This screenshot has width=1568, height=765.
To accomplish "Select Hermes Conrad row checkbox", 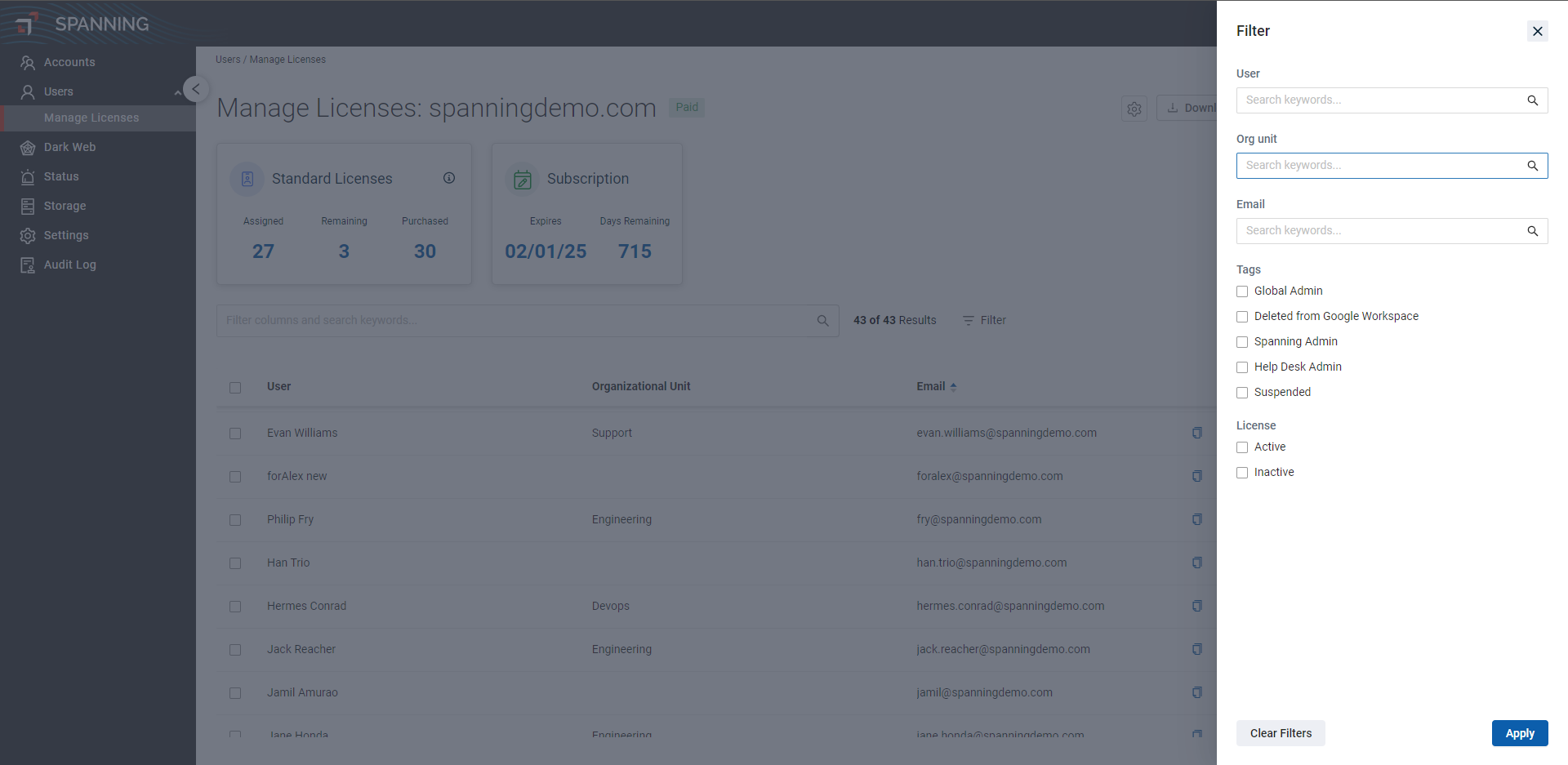I will tap(235, 607).
